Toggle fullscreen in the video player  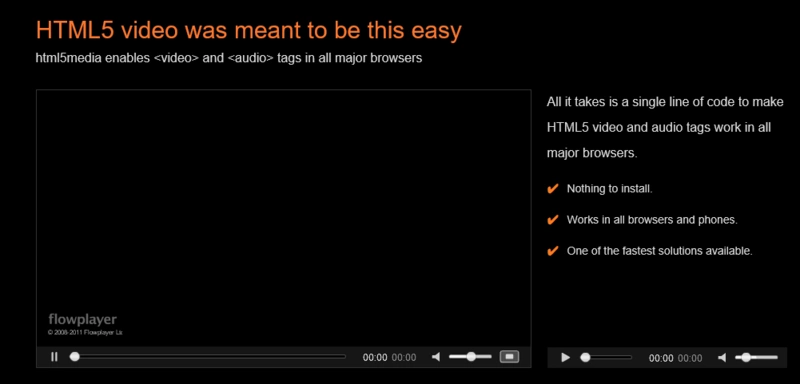[x=509, y=357]
